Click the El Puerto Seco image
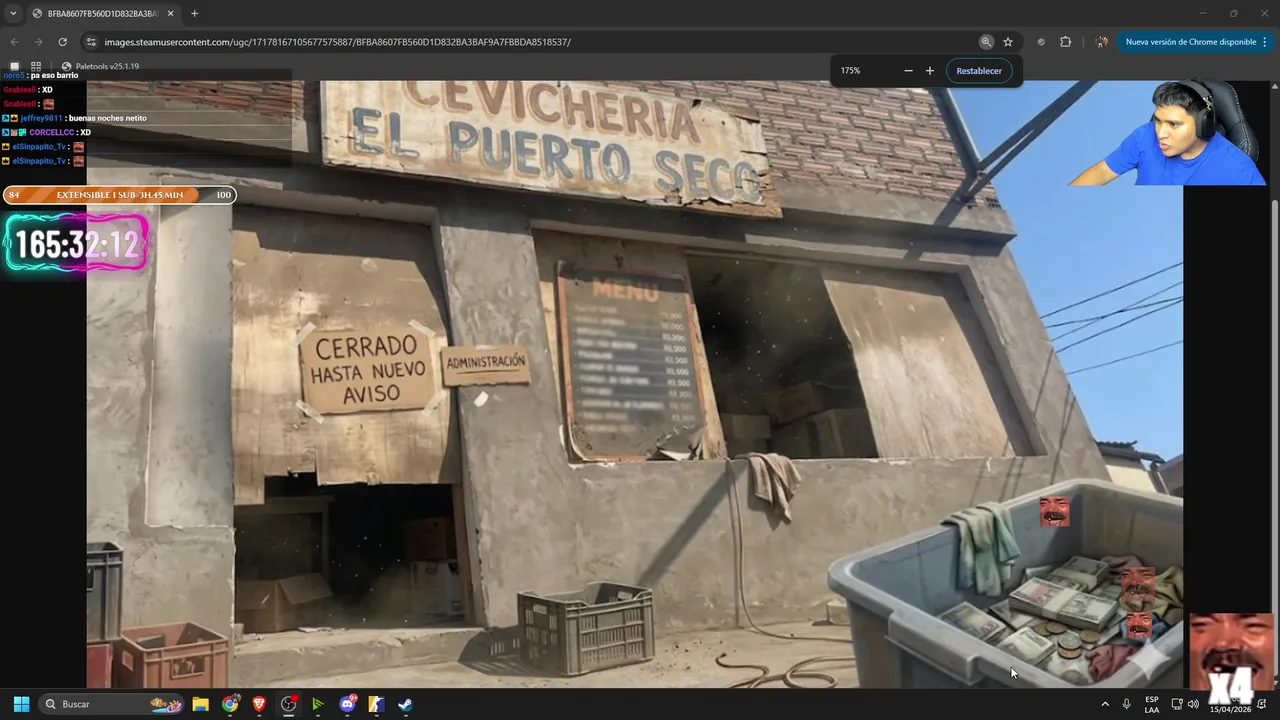Viewport: 1280px width, 720px height. (634, 384)
